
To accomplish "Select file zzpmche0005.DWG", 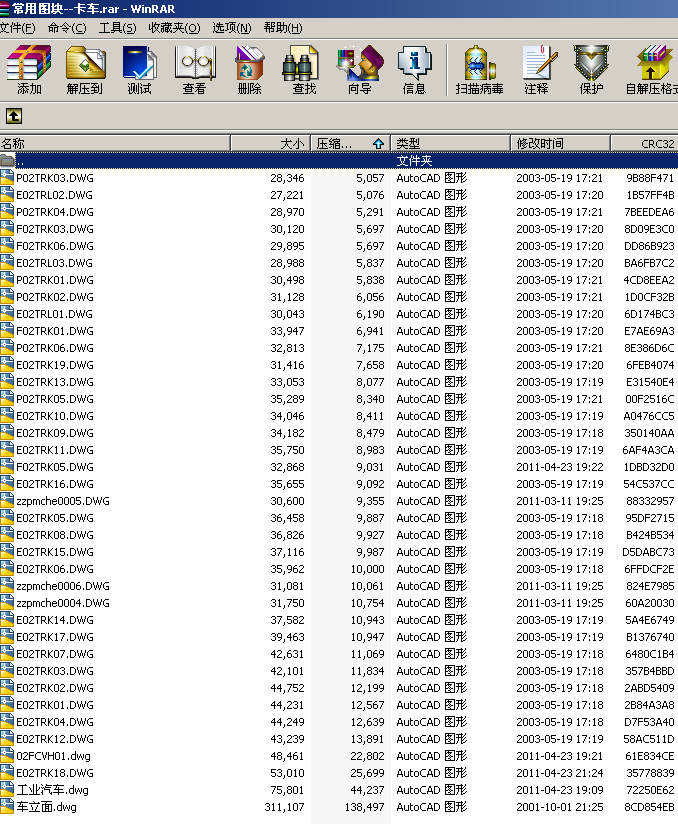I will (x=63, y=501).
